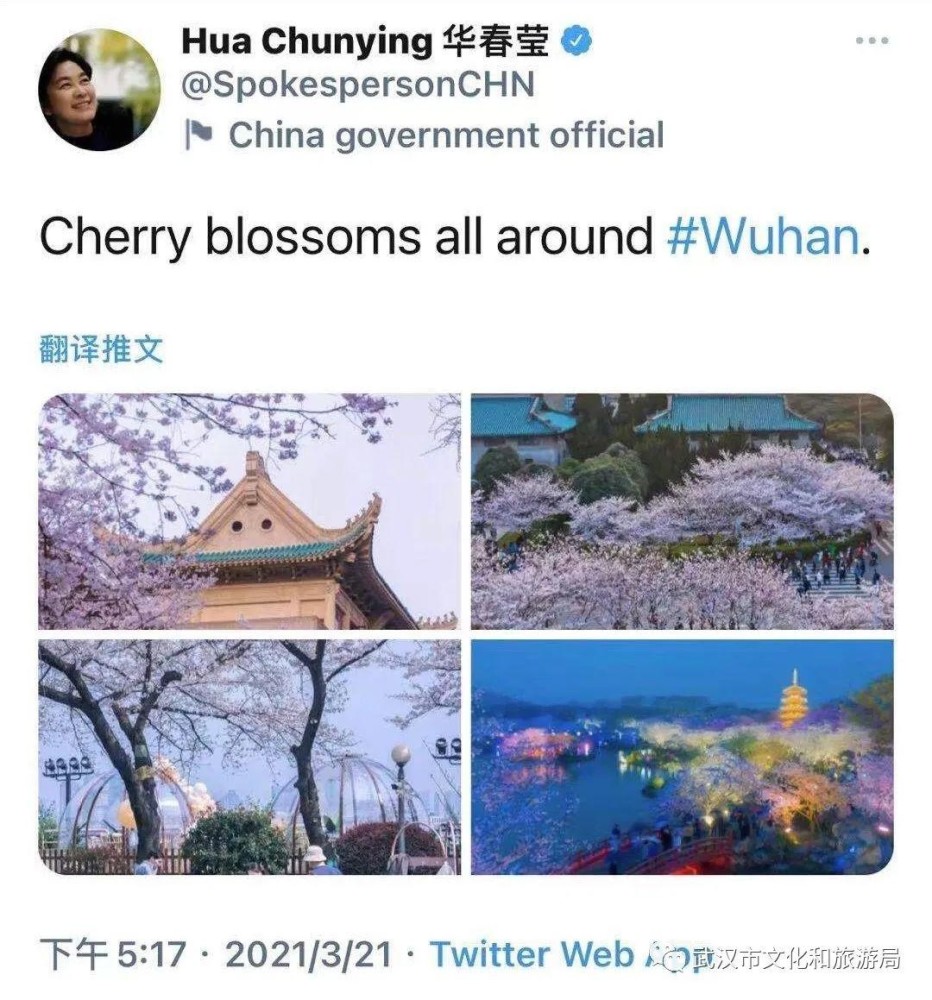Click the government official flag icon

click(x=199, y=135)
